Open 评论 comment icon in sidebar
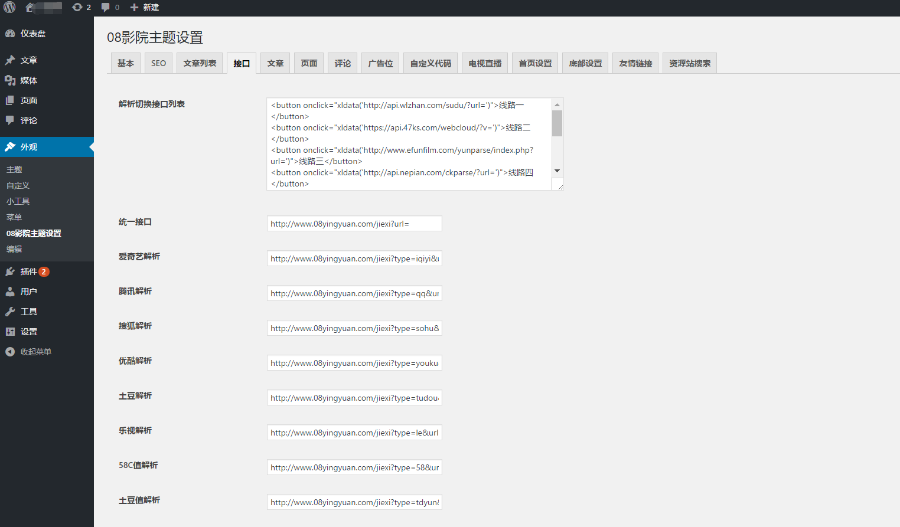The height and width of the screenshot is (527, 900). point(10,121)
